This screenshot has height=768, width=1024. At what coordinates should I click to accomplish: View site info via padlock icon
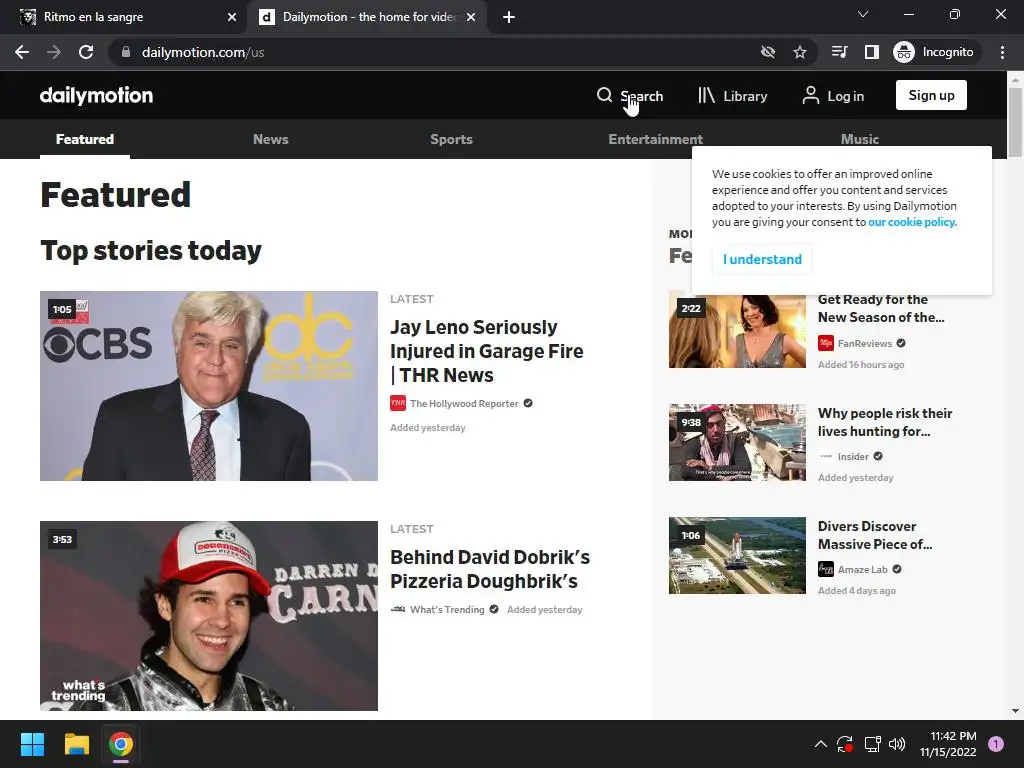tap(126, 52)
